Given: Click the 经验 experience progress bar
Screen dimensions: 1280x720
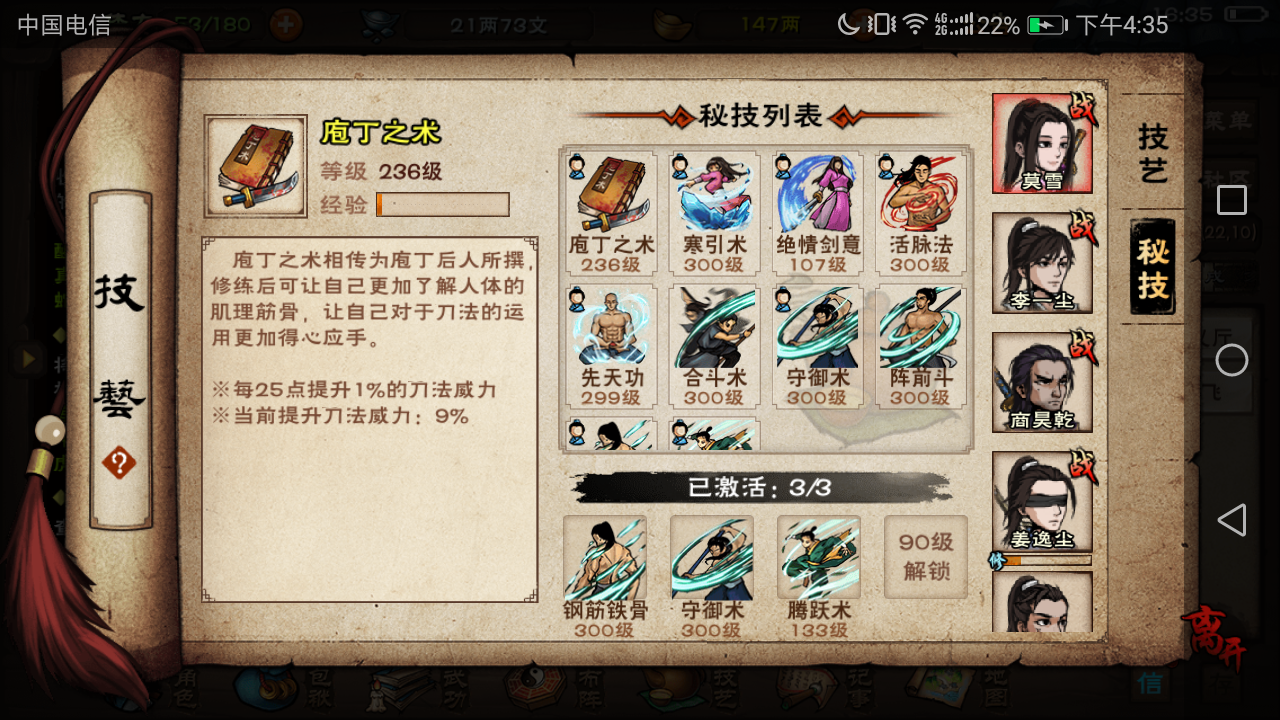Looking at the screenshot, I should (443, 204).
